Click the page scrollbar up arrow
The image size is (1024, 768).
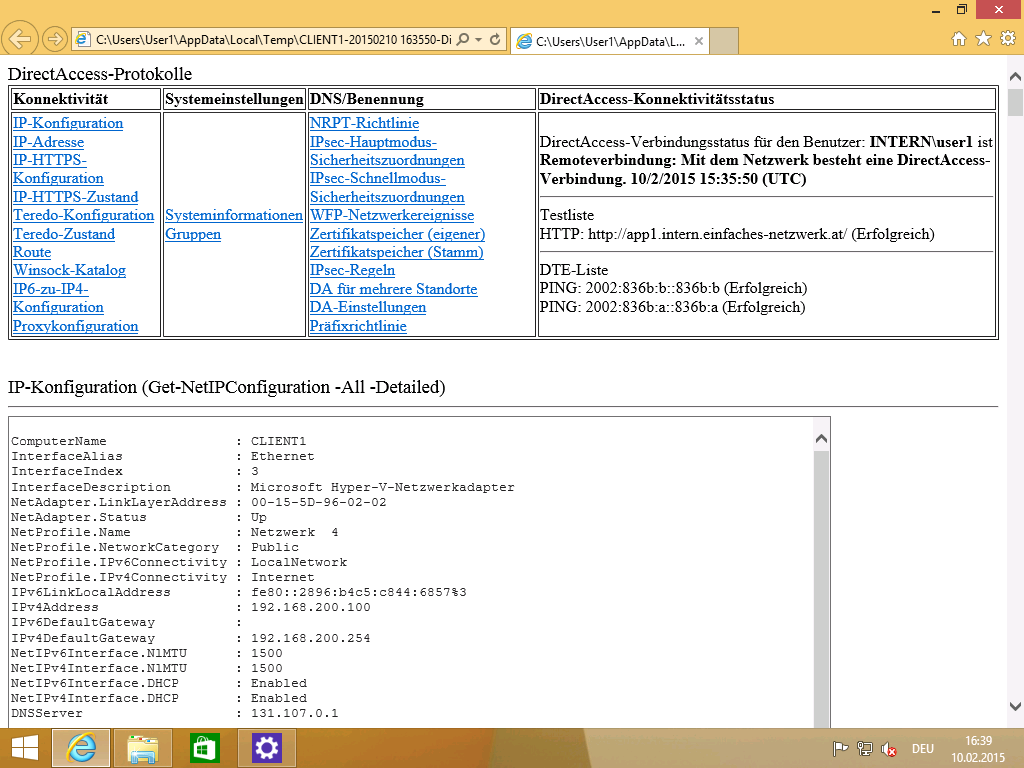pyautogui.click(x=1016, y=76)
